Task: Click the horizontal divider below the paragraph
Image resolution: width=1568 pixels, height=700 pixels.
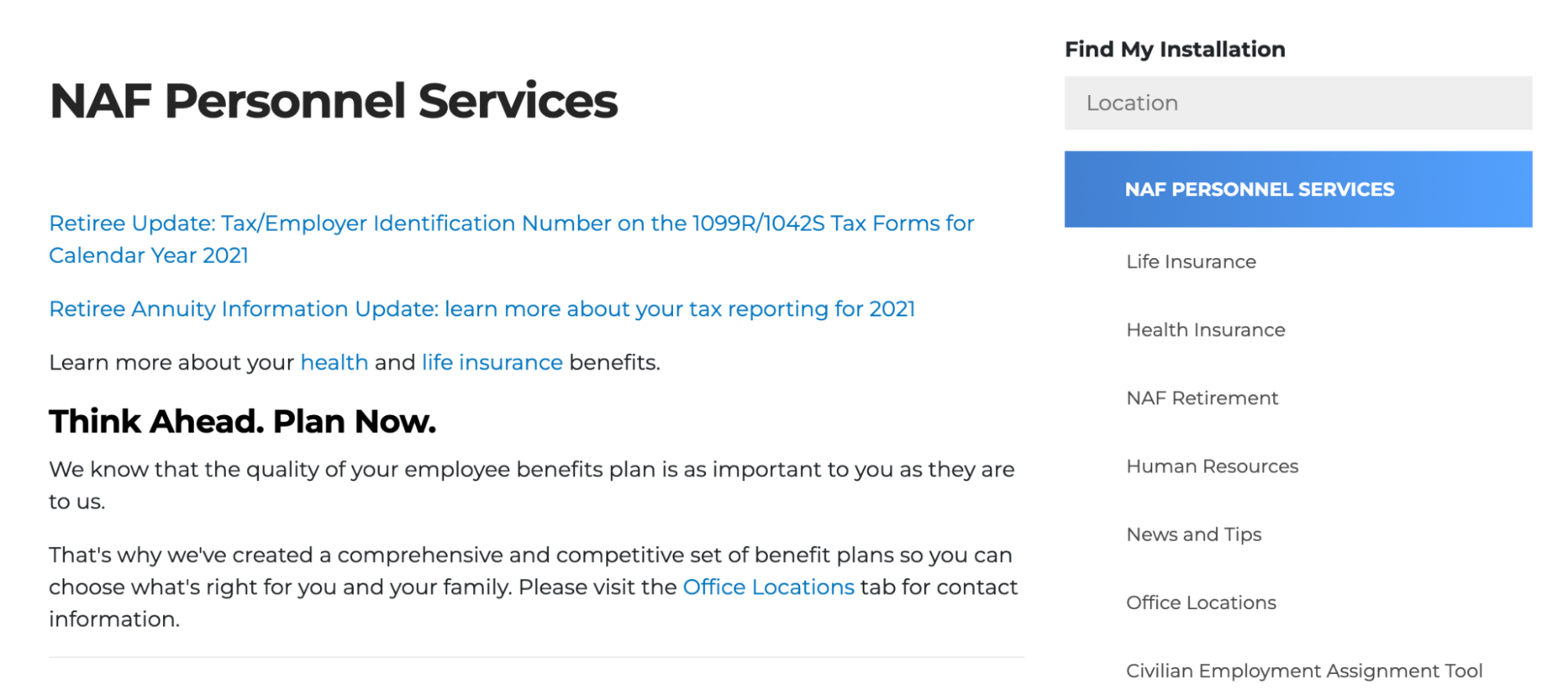Action: pos(536,657)
